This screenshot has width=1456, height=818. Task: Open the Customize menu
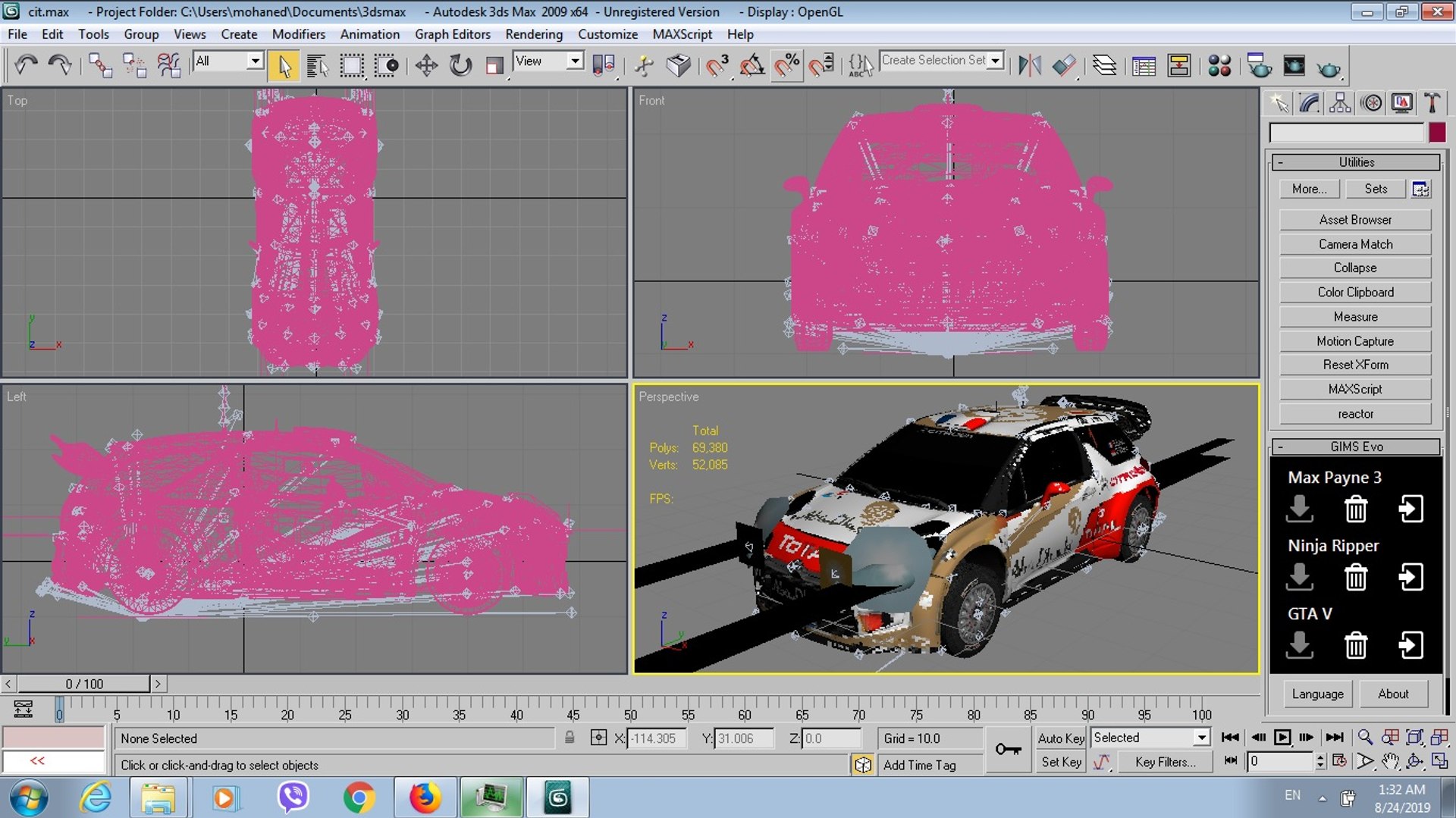(607, 34)
